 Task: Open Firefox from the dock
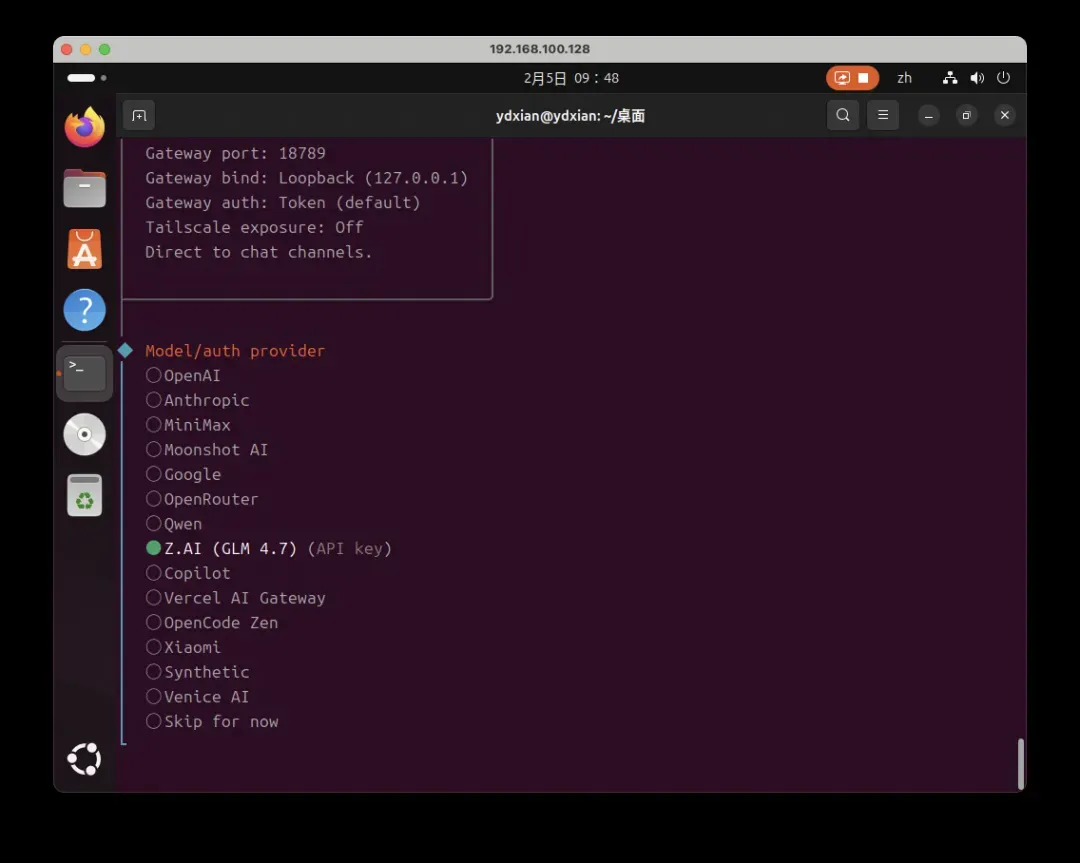point(85,127)
